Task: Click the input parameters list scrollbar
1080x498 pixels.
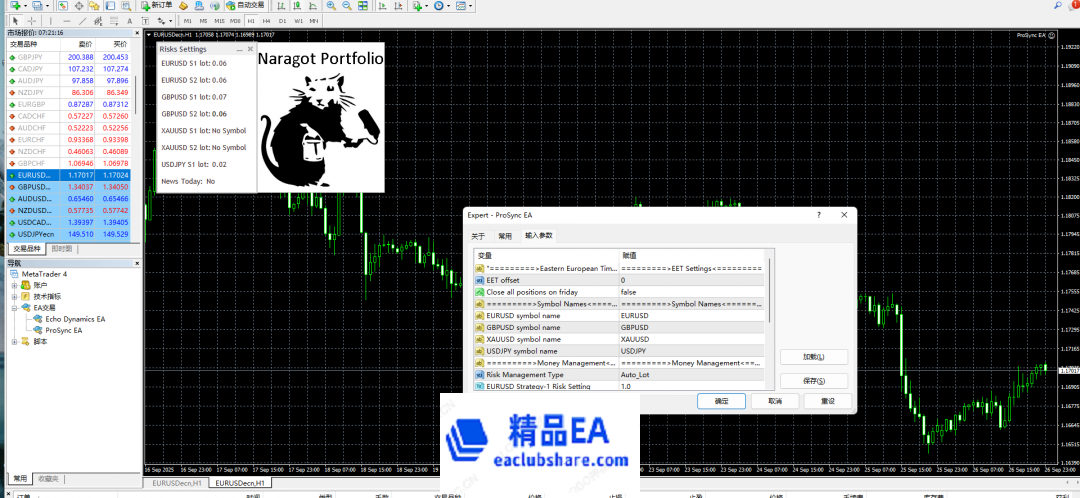Action: coord(769,289)
